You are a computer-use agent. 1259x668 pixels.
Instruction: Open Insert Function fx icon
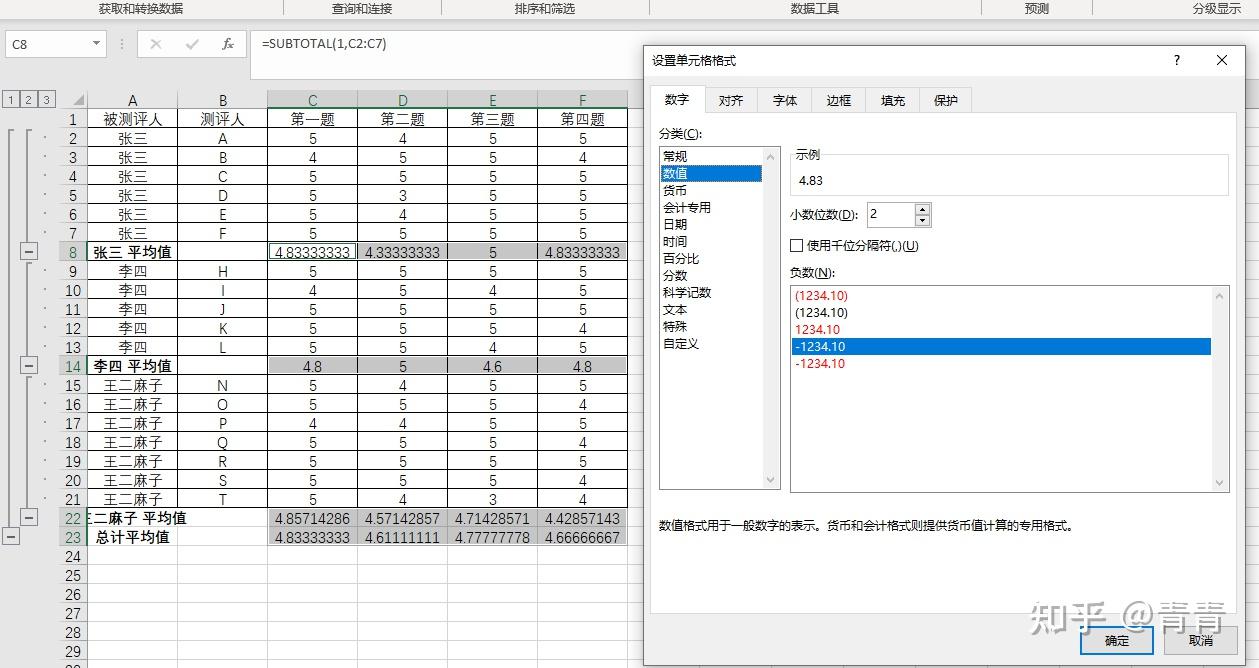coord(228,44)
